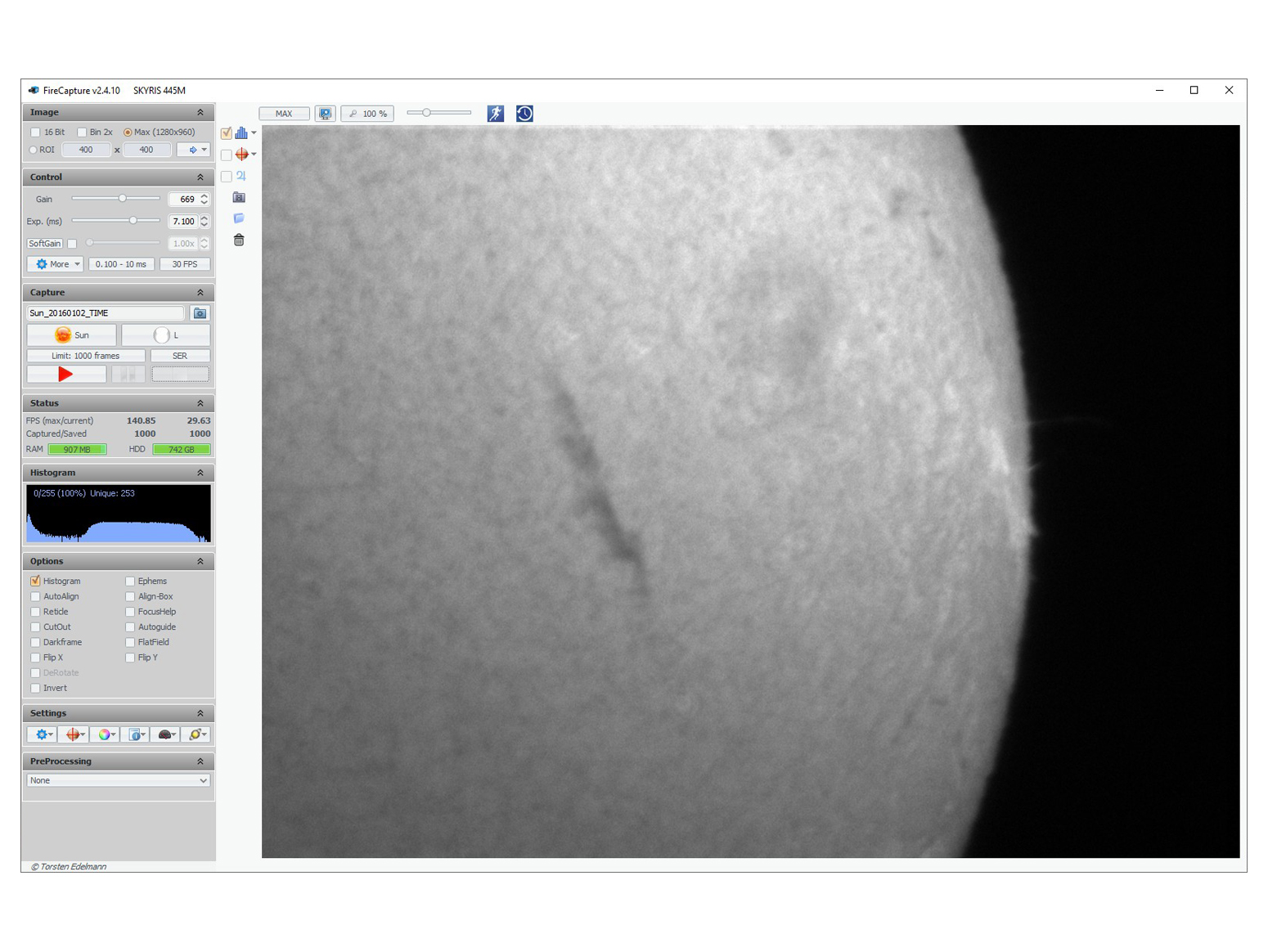Enable the Darkframe option
The image size is (1268, 952).
pyautogui.click(x=35, y=642)
